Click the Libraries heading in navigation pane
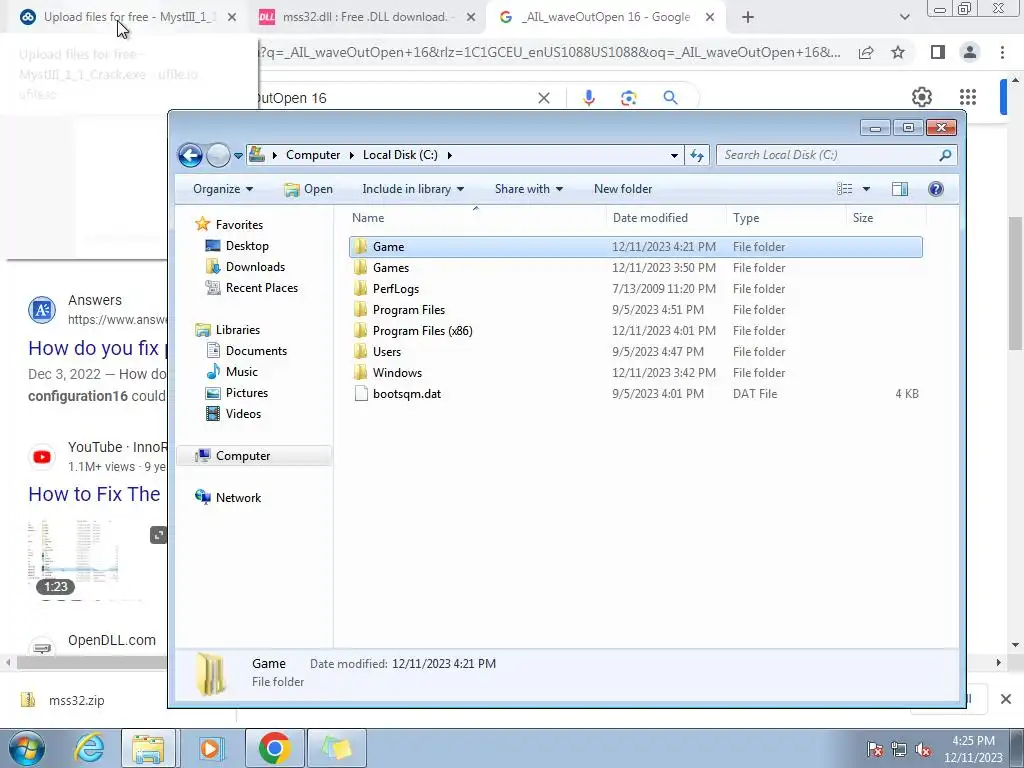The width and height of the screenshot is (1024, 768). pyautogui.click(x=228, y=330)
